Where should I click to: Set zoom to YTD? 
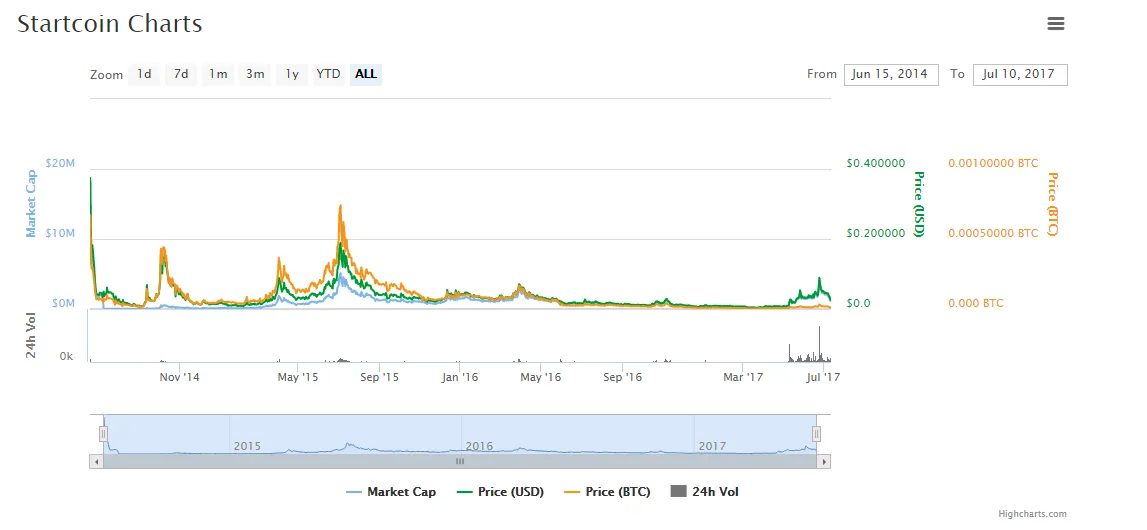click(328, 74)
